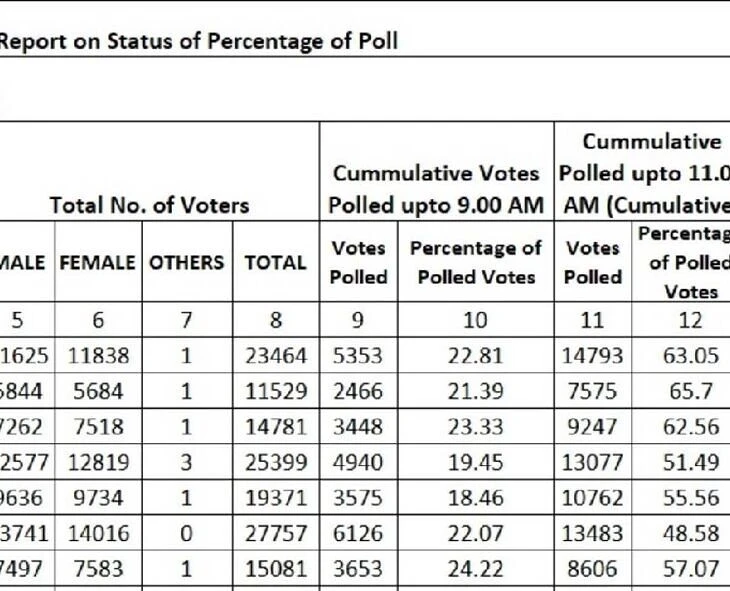
Task: Select the "Total No. of Voters" header cell
Action: point(149,206)
